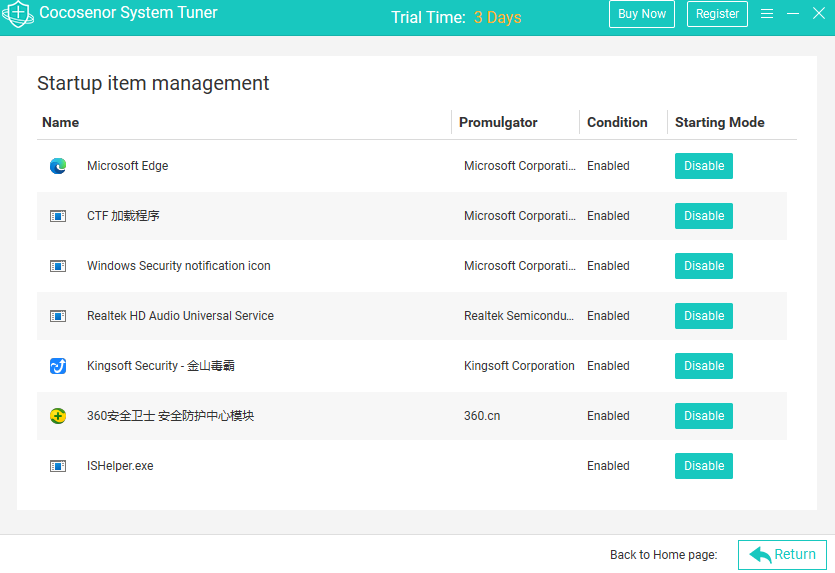
Task: Click the ISHelper.exe row icon
Action: click(x=58, y=466)
